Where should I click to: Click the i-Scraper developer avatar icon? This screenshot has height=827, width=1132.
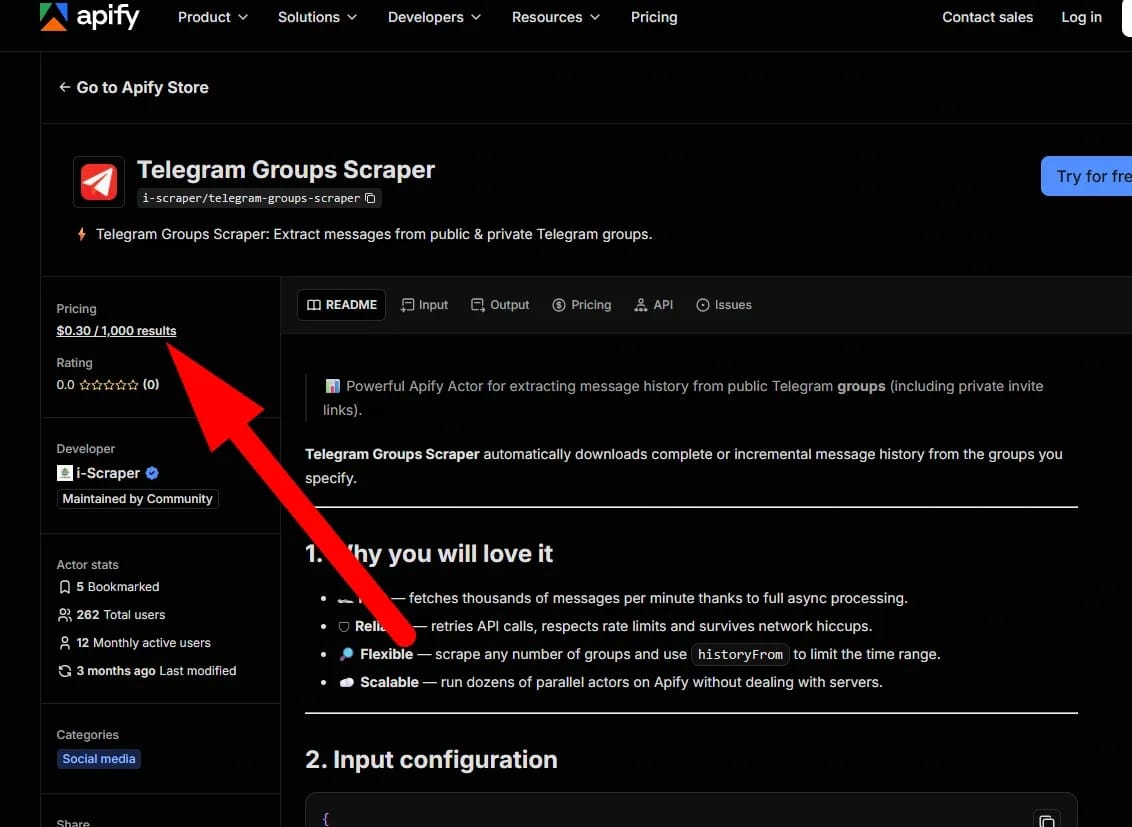(64, 473)
